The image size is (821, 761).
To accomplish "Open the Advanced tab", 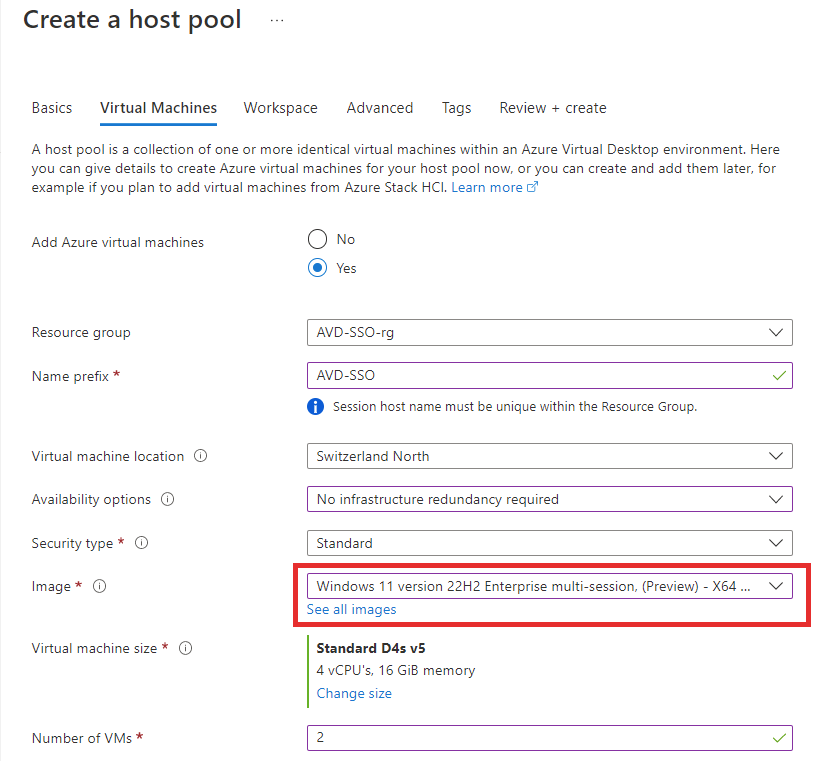I will pyautogui.click(x=380, y=108).
